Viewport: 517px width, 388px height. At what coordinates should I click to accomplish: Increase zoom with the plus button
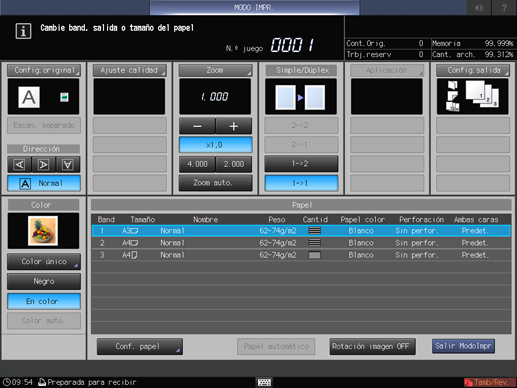234,126
